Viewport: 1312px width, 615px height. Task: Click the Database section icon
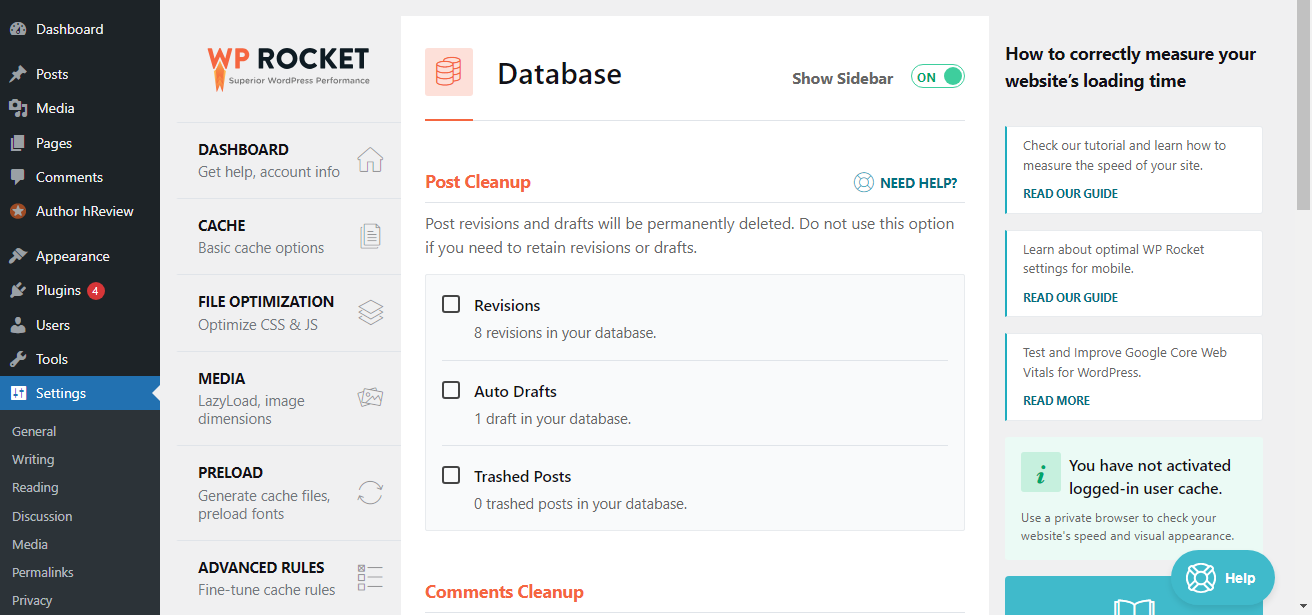pyautogui.click(x=449, y=73)
